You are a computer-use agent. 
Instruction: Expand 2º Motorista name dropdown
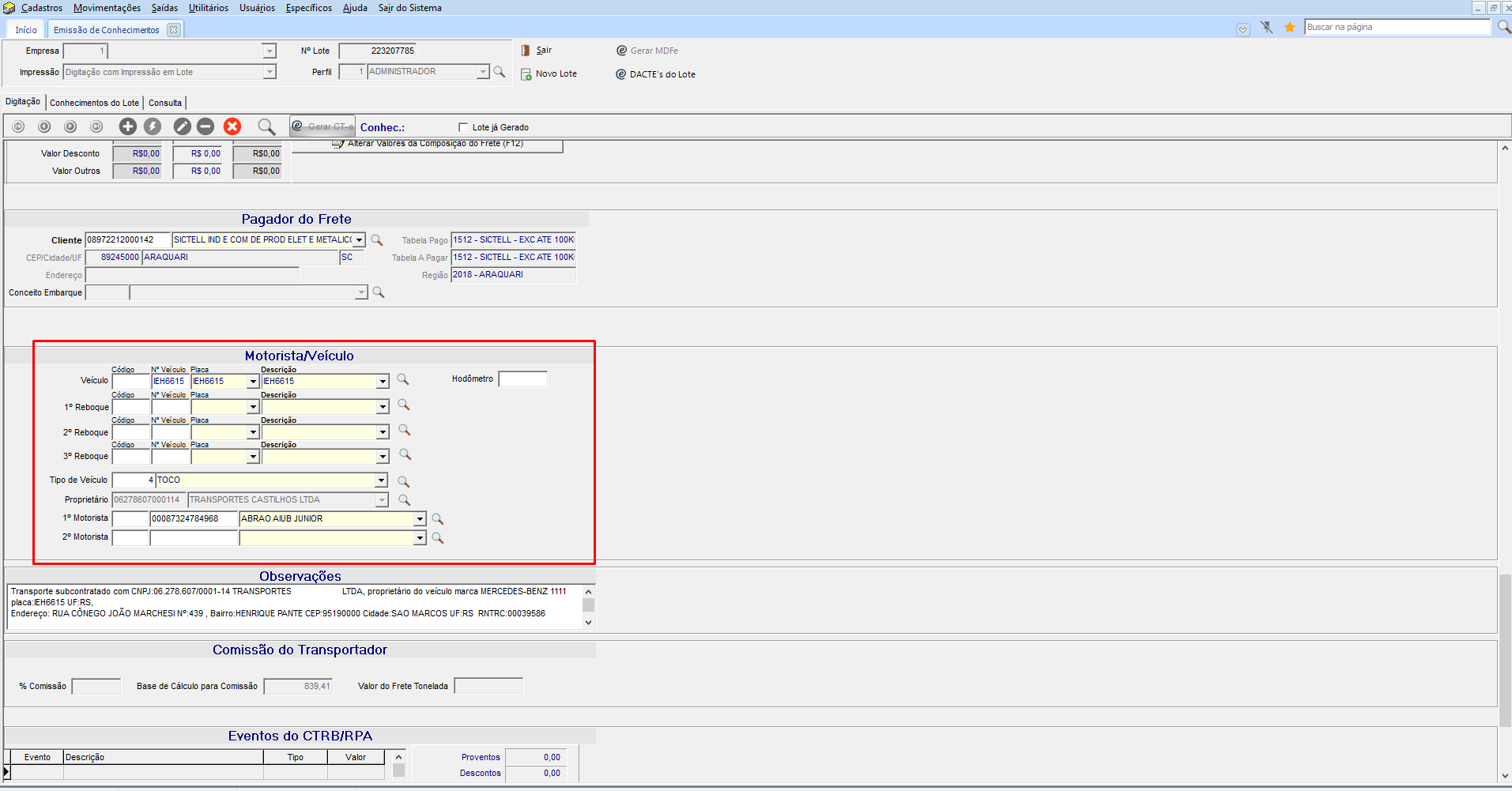point(420,538)
